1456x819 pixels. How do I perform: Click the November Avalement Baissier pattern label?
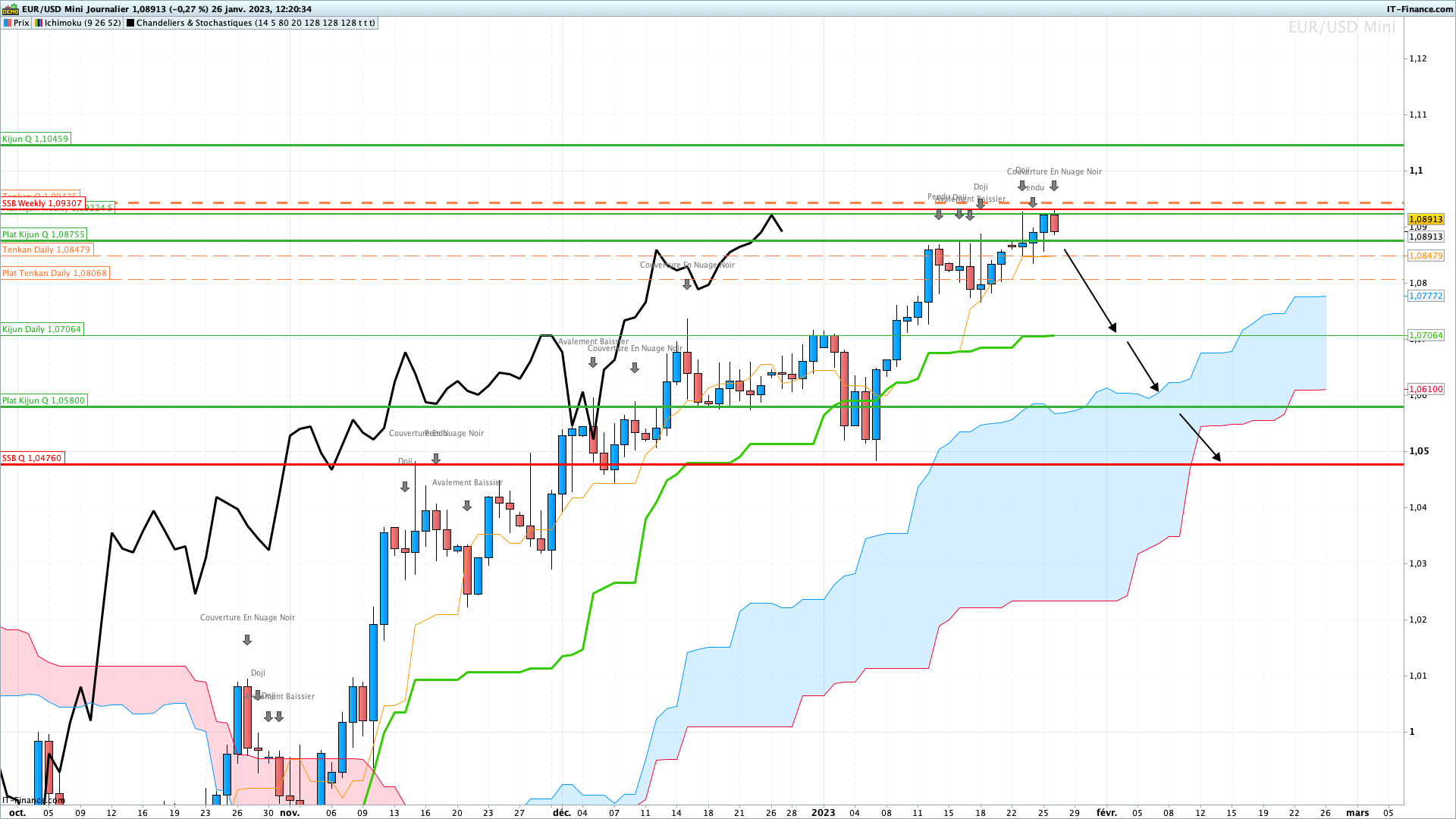pos(467,482)
